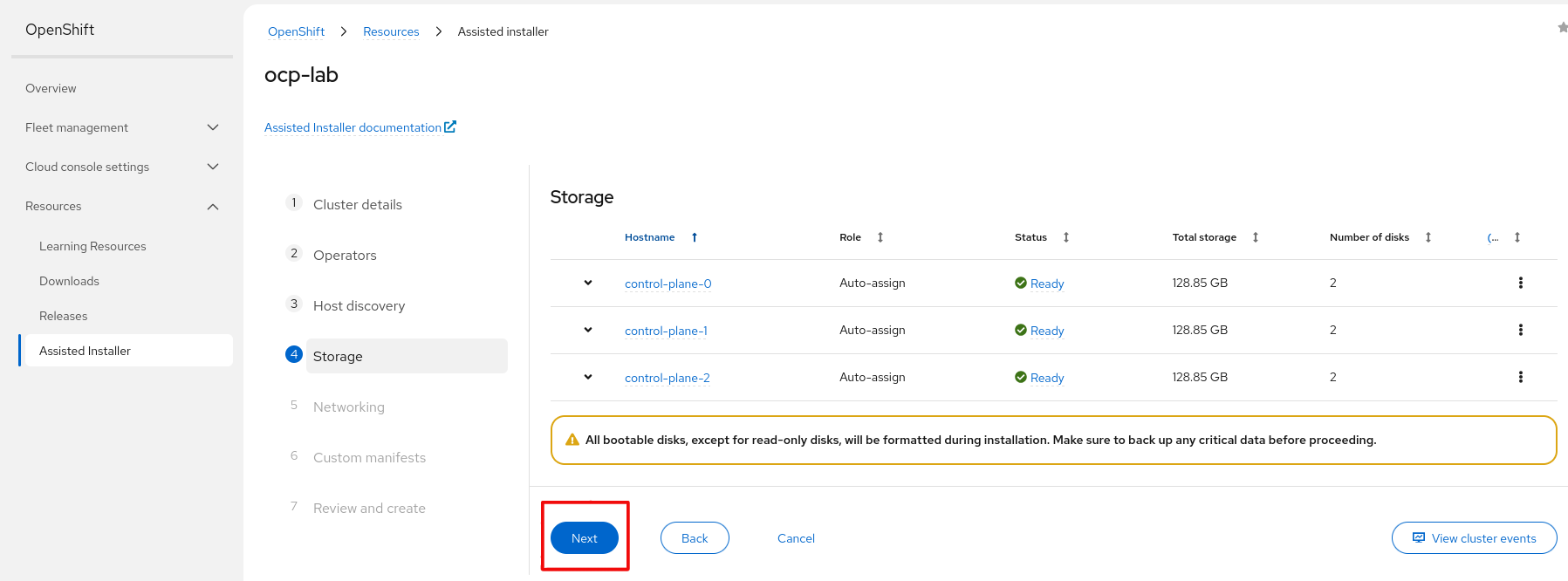Click Ready status link for control-plane-1

(1047, 331)
